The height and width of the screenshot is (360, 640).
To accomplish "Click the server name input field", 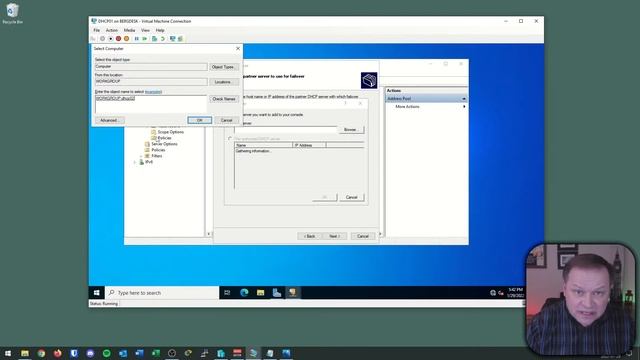I will (x=286, y=129).
